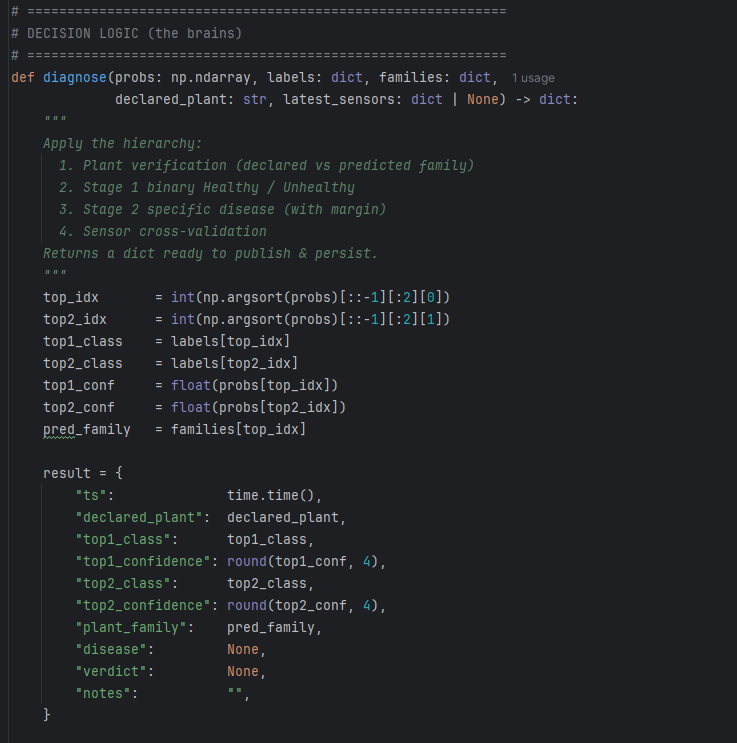Click the 'Stage 1 binary Healthy / Unhealthy' line
This screenshot has height=743, width=737.
click(207, 187)
